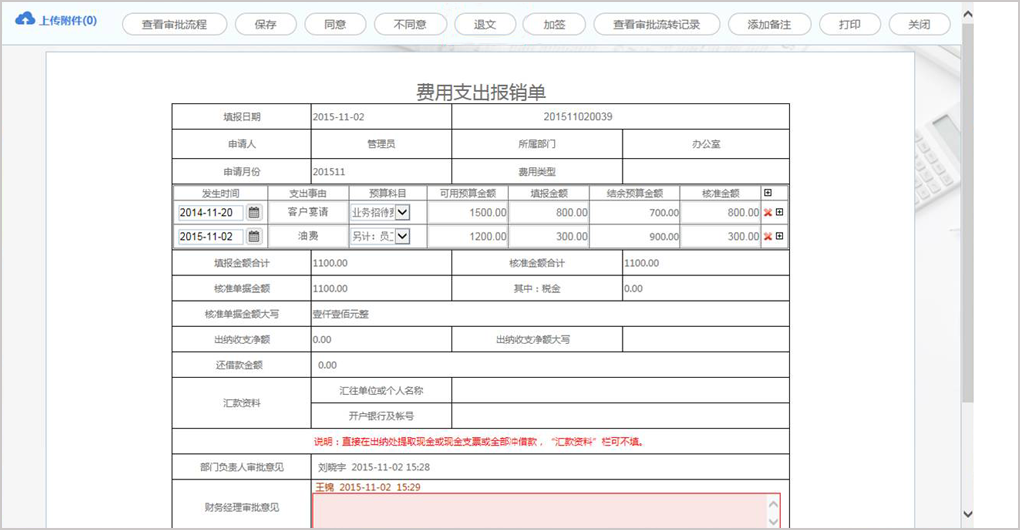Click 填报金额合计 value 1100.00
Screen dimensions: 1020x530
click(x=330, y=263)
